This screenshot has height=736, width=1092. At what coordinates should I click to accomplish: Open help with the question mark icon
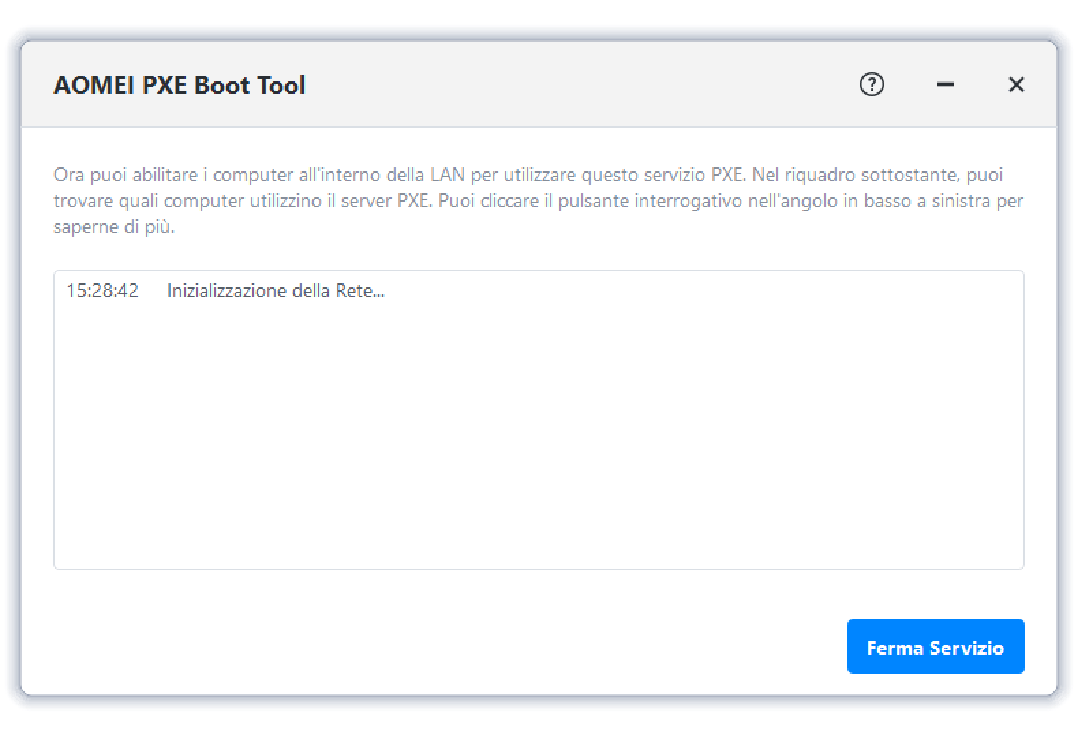(x=872, y=85)
